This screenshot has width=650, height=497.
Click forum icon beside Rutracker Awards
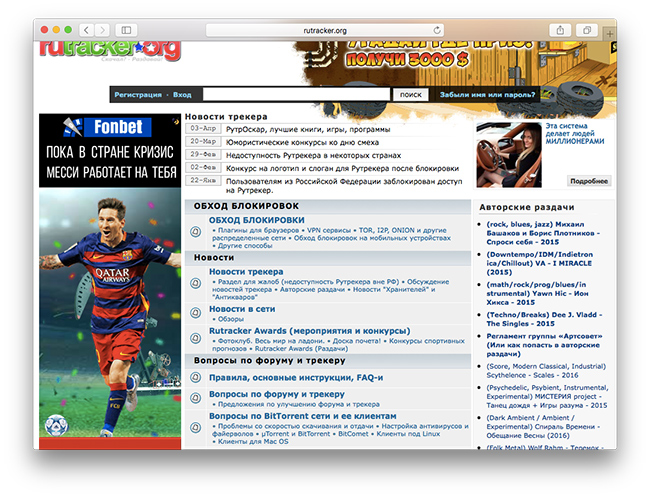pos(196,338)
